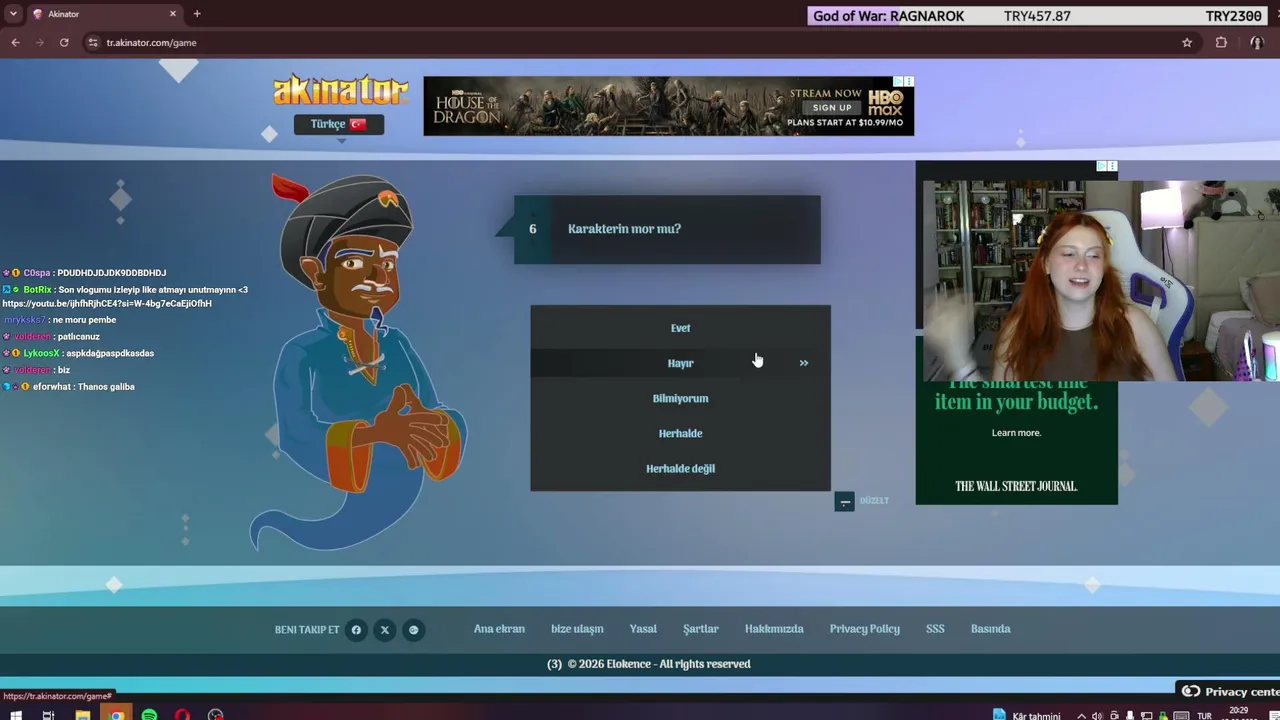Open Akinator's X (Twitter) icon
The height and width of the screenshot is (720, 1280).
385,630
